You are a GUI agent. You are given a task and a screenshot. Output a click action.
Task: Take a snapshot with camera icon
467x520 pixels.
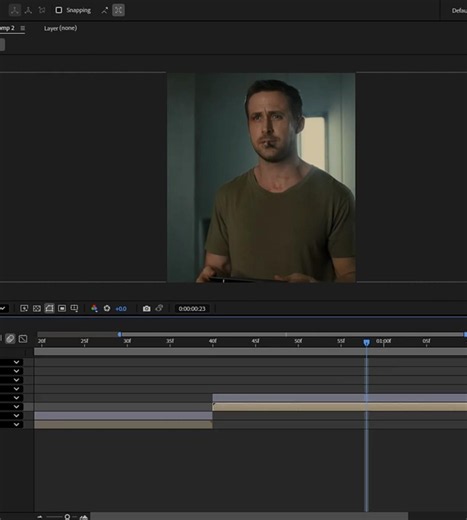[146, 309]
